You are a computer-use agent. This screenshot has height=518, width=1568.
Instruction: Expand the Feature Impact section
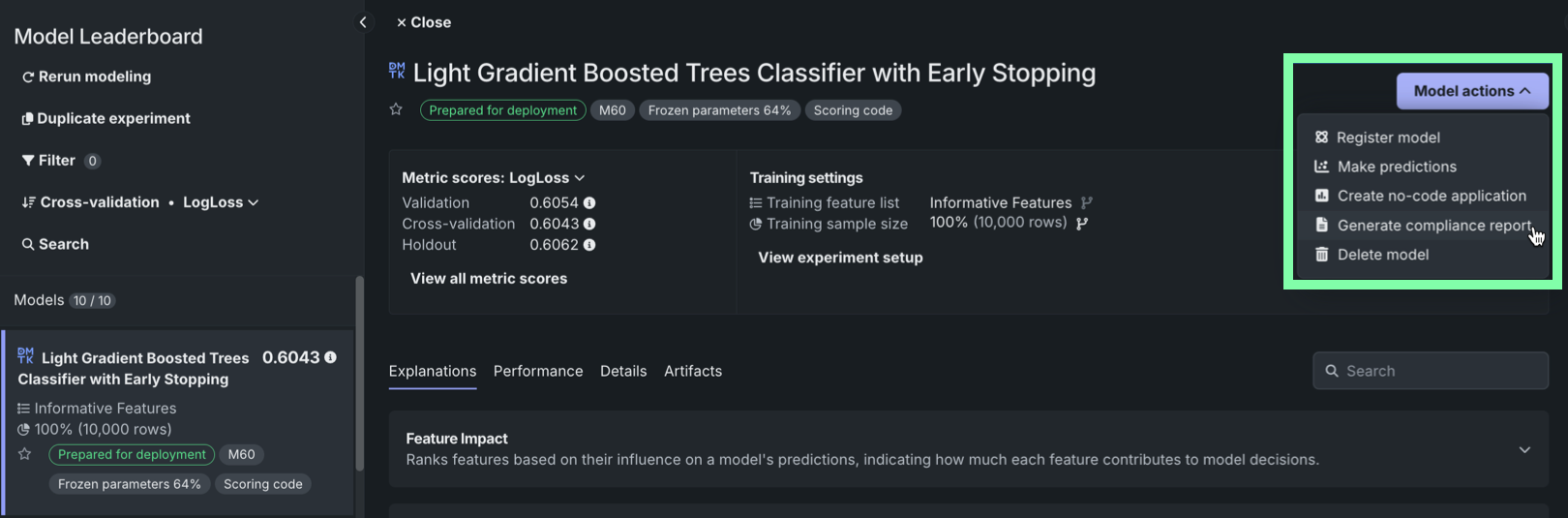pyautogui.click(x=1524, y=449)
